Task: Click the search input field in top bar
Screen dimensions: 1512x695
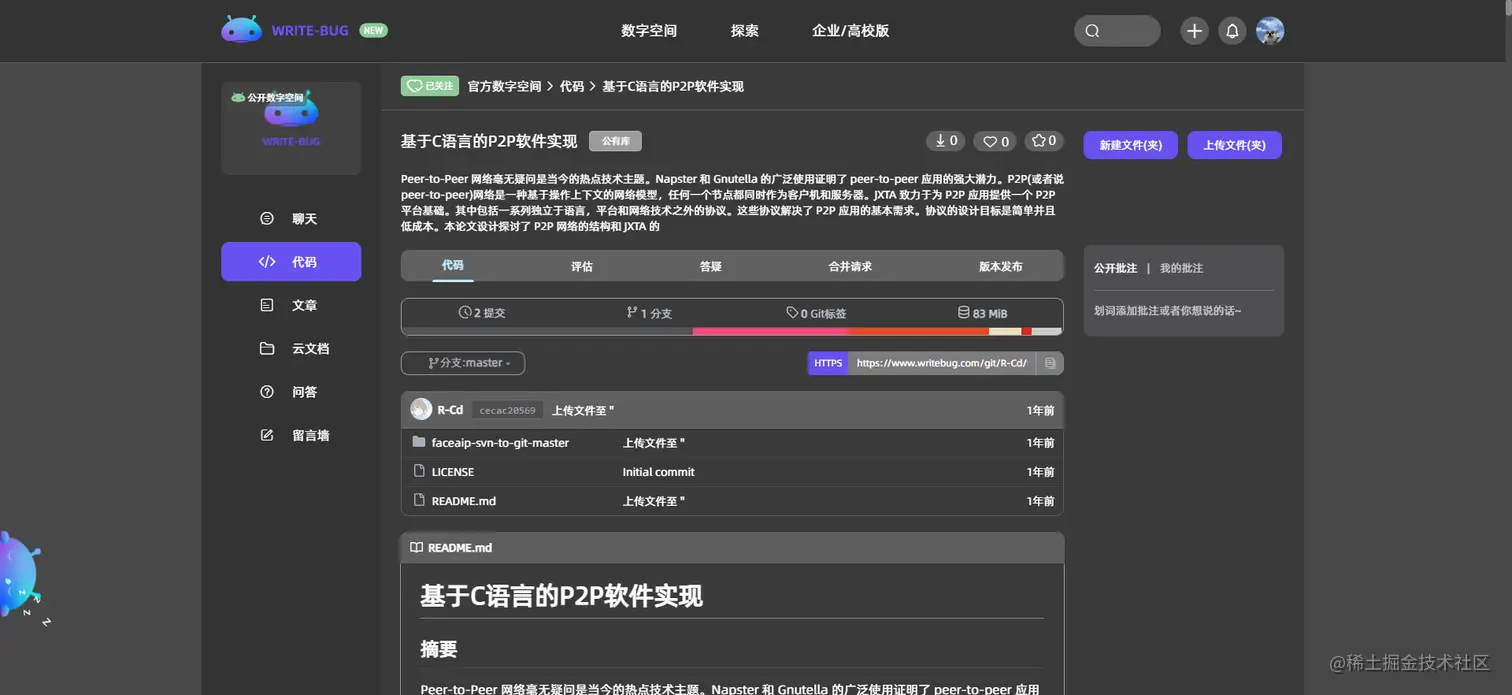Action: click(x=1117, y=31)
